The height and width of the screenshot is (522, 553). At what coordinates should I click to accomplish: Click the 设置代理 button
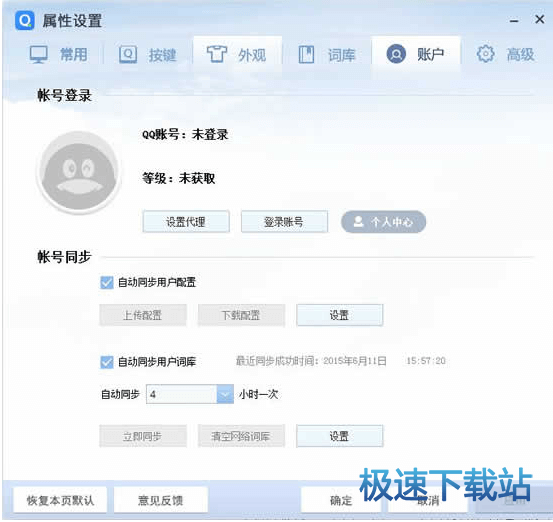point(186,221)
